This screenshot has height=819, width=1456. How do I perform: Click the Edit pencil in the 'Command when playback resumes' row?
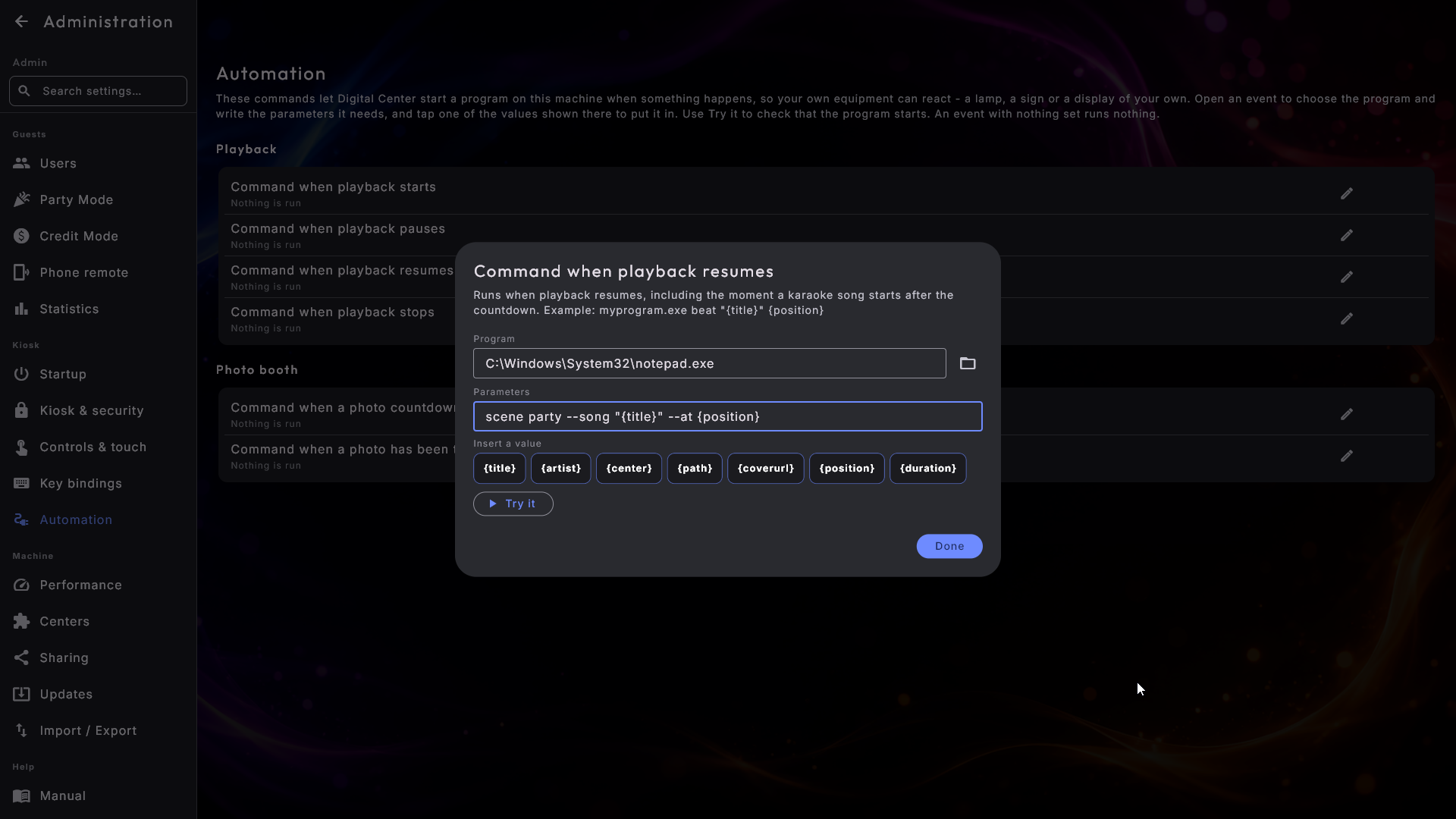point(1347,277)
